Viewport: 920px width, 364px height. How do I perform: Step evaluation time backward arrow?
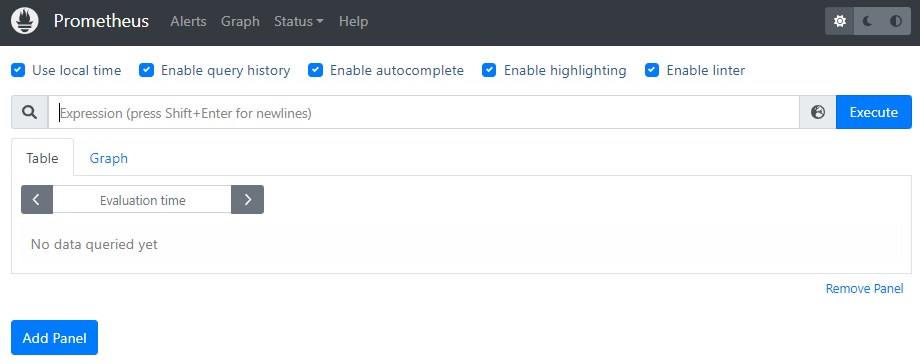point(36,200)
